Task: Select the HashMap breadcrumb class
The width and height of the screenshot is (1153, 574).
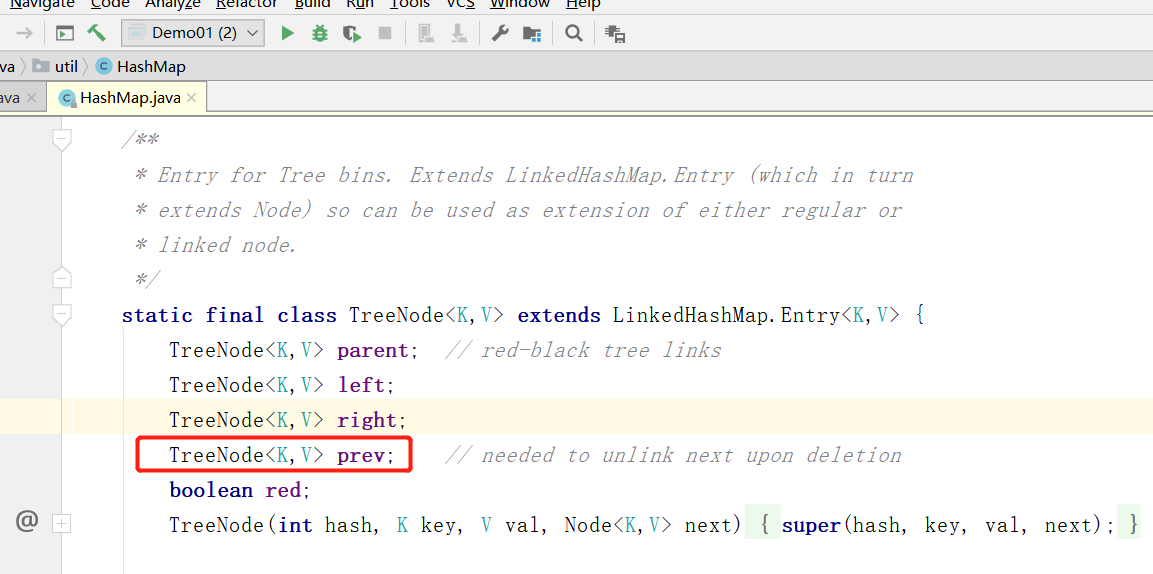Action: [x=141, y=67]
